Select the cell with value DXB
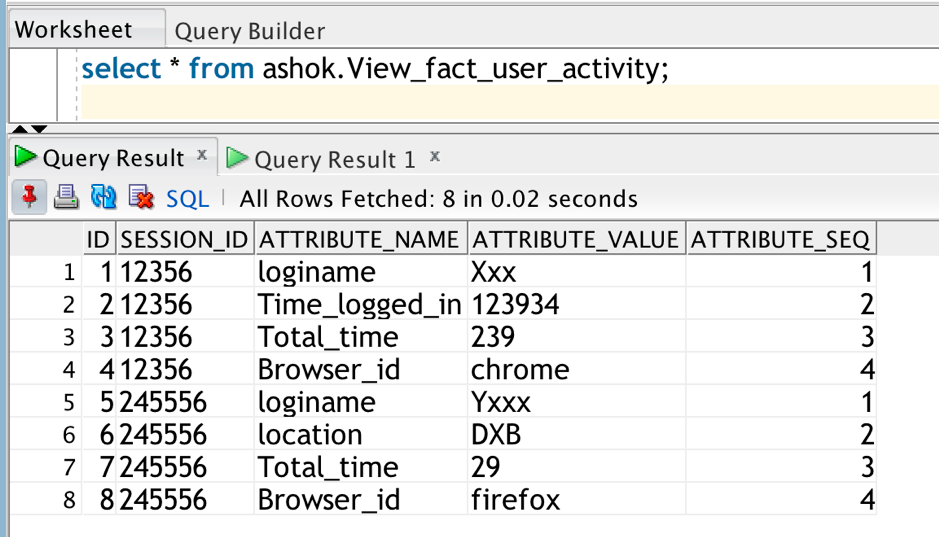This screenshot has width=939, height=537. [576, 434]
